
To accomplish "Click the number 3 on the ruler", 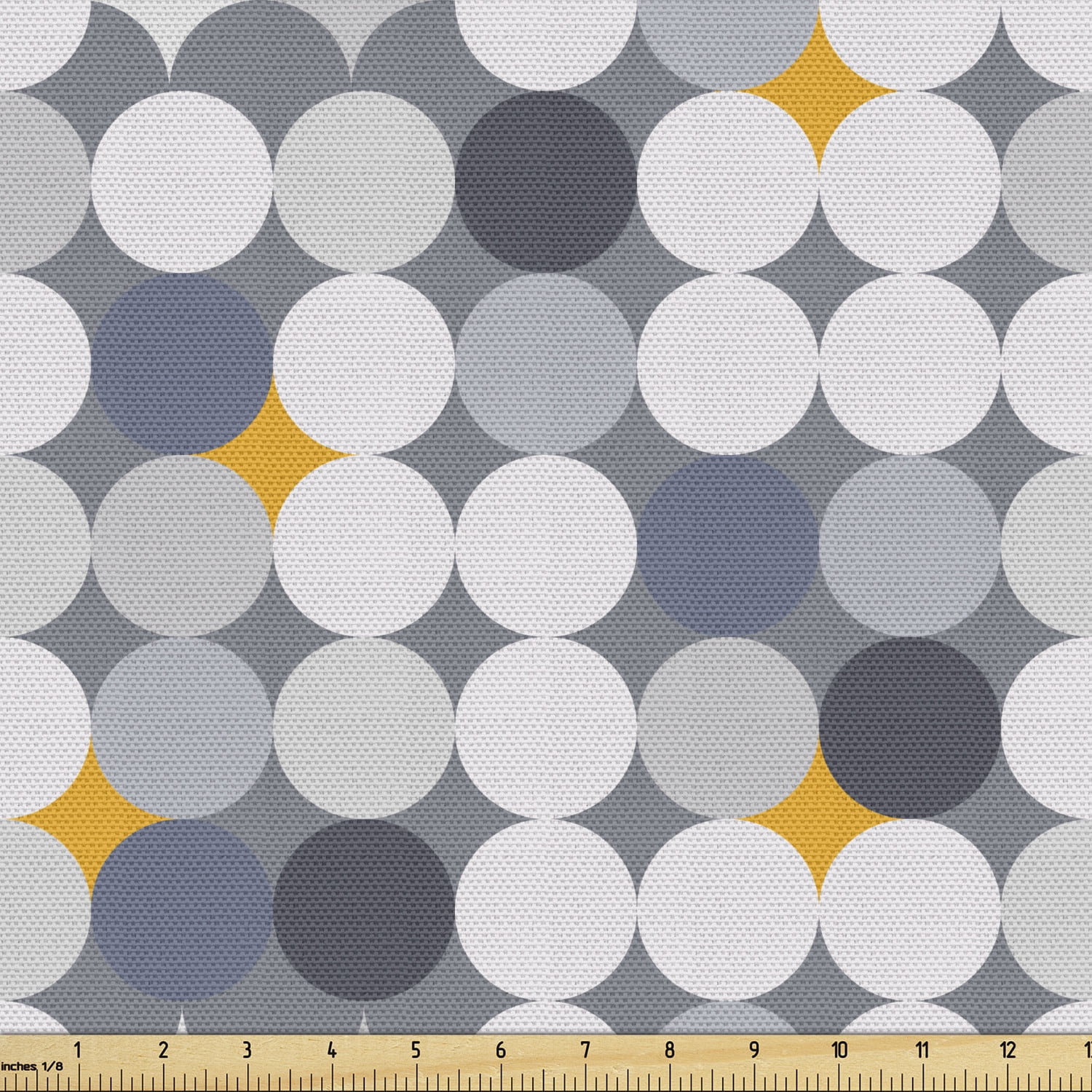I will (247, 1050).
